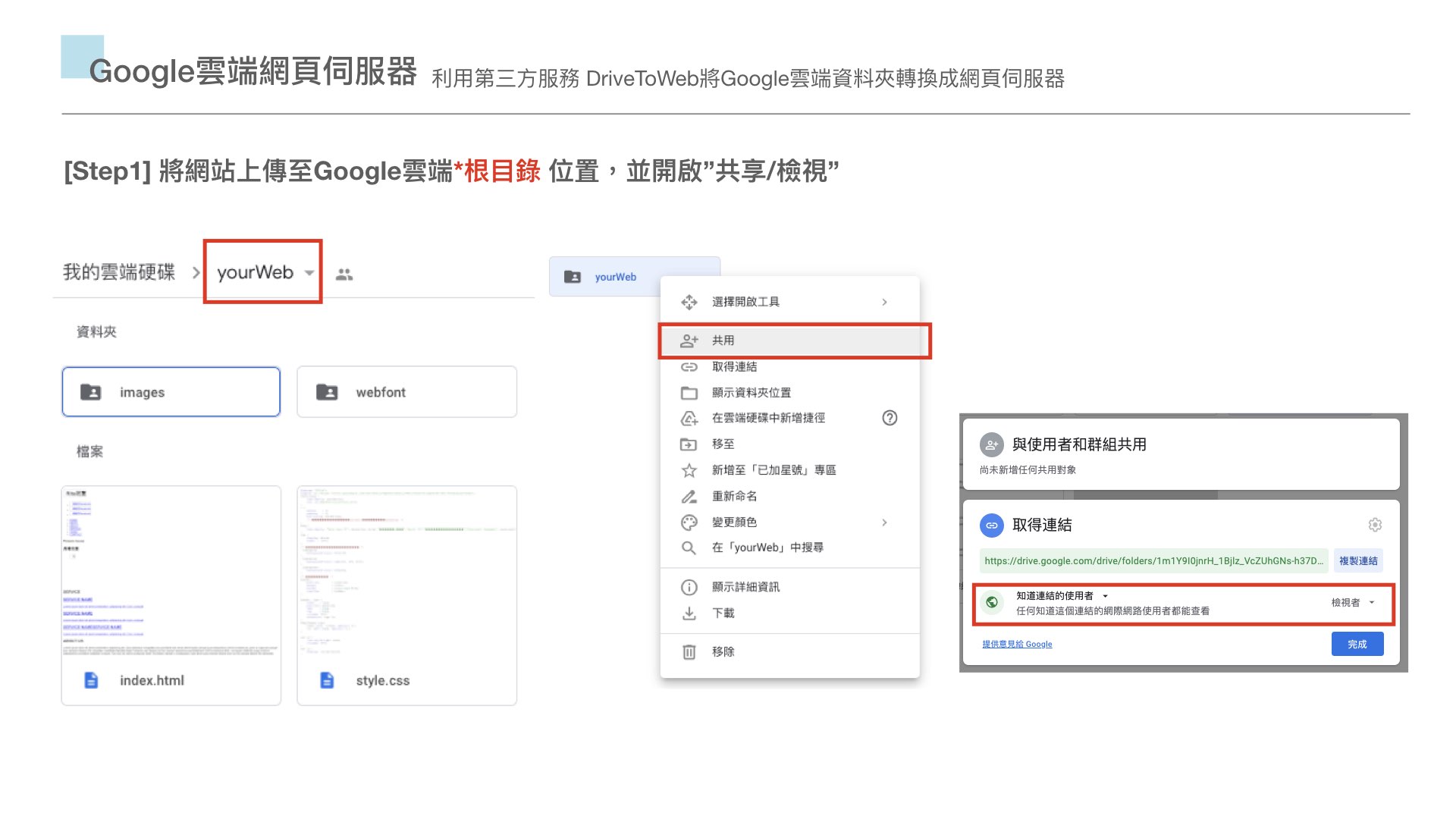Click the add-person icon beside 與使用者和群組共用
The width and height of the screenshot is (1456, 819).
point(991,445)
